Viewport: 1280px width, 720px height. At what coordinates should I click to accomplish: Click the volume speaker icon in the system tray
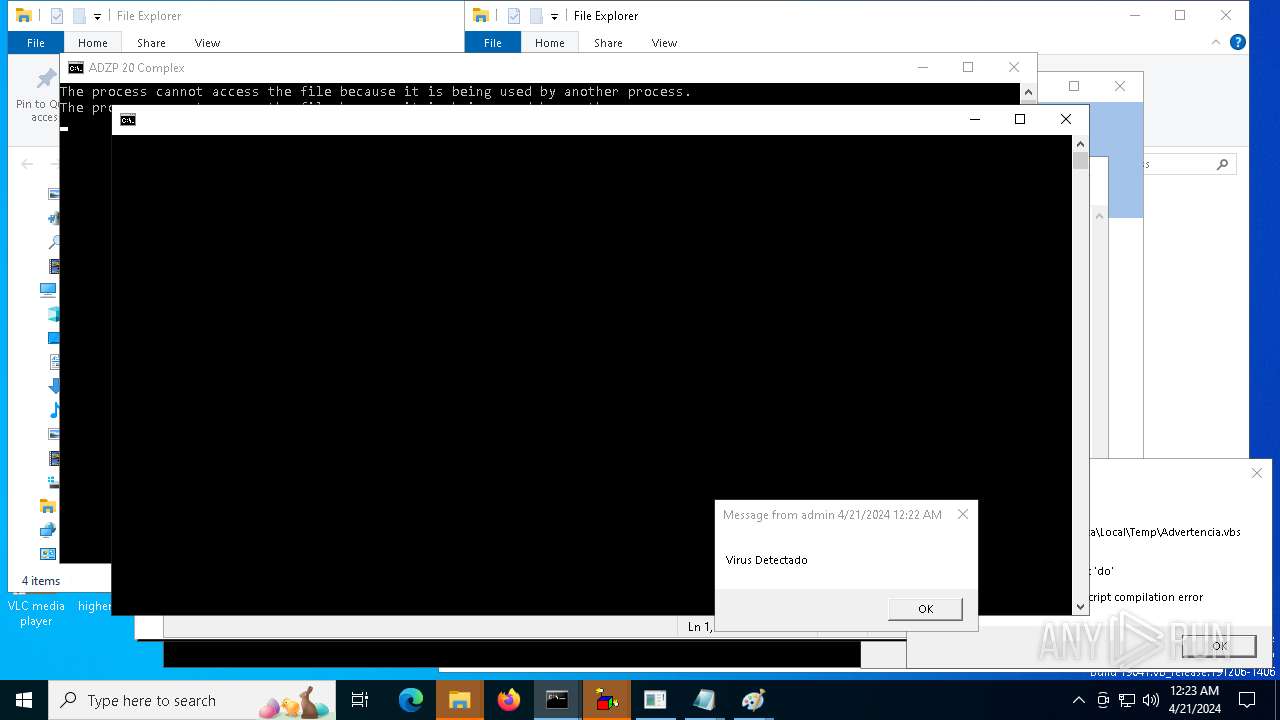(1150, 700)
